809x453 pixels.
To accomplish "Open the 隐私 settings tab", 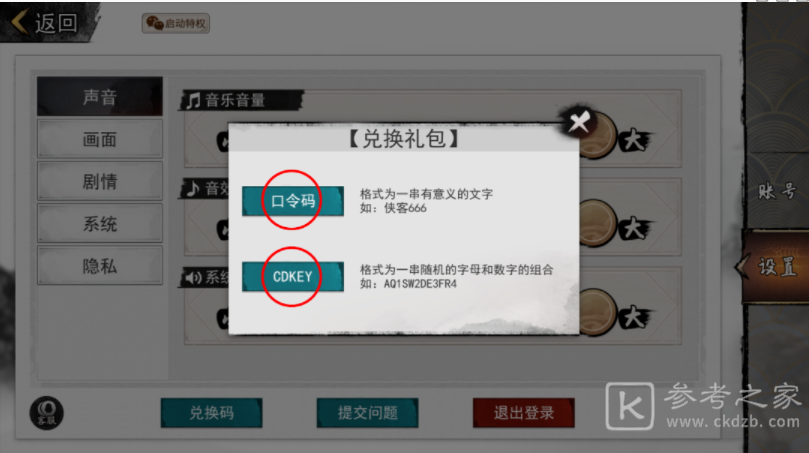I will point(100,266).
